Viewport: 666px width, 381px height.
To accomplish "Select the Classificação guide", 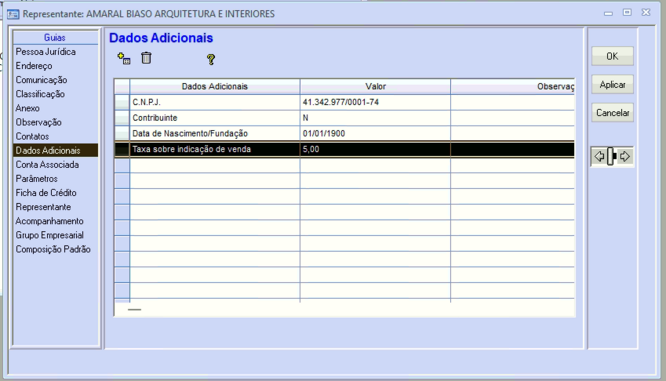I will point(40,94).
